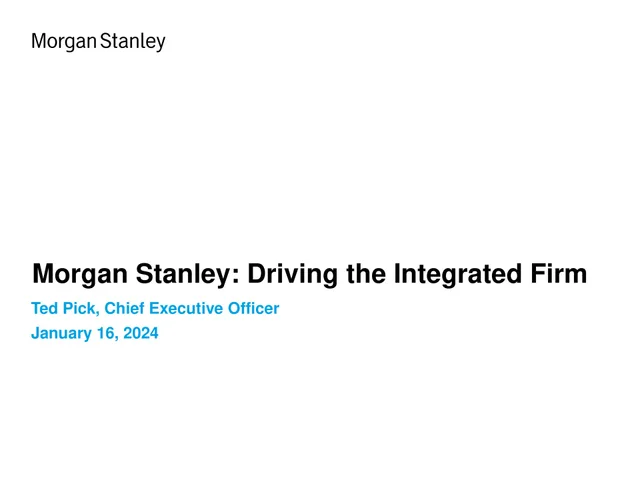
Task: Click the comma after 16 in the date
Action: 117,338
